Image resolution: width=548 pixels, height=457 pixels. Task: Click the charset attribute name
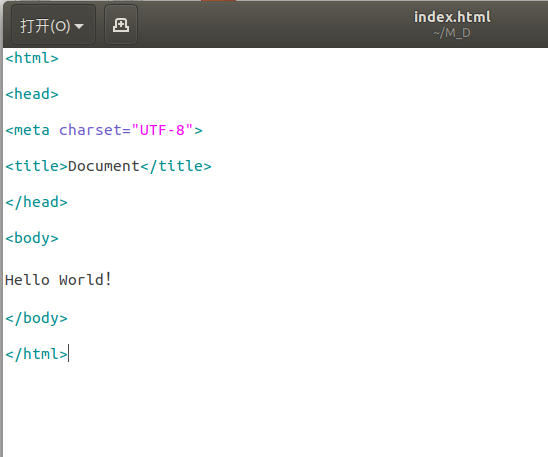[90, 130]
